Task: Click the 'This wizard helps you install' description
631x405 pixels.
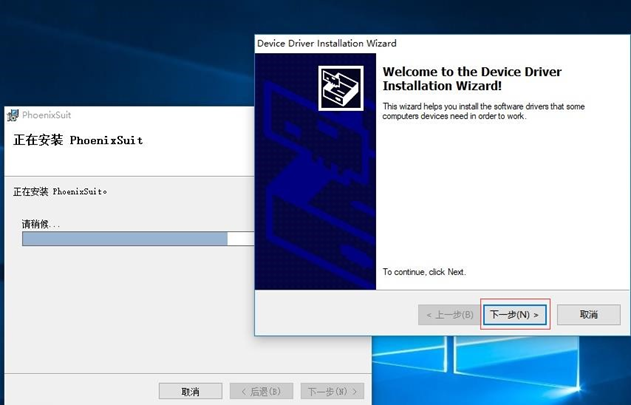Action: pos(483,111)
